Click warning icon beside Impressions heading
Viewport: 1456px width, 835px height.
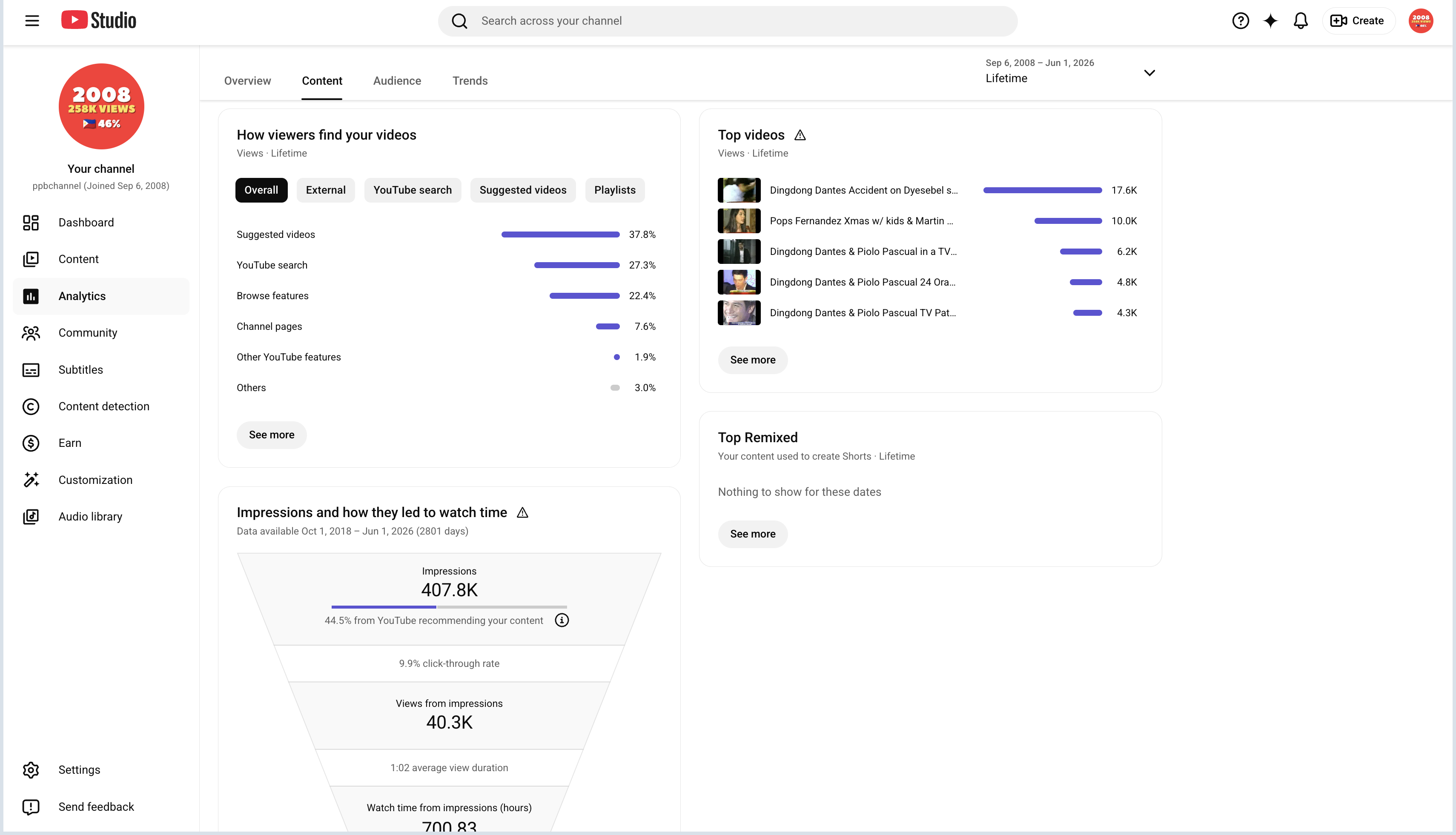523,513
